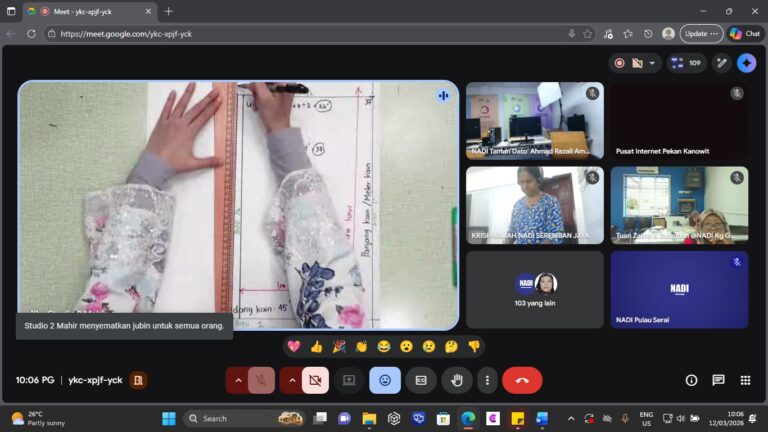
Task: Open the chat panel icon
Action: point(718,380)
